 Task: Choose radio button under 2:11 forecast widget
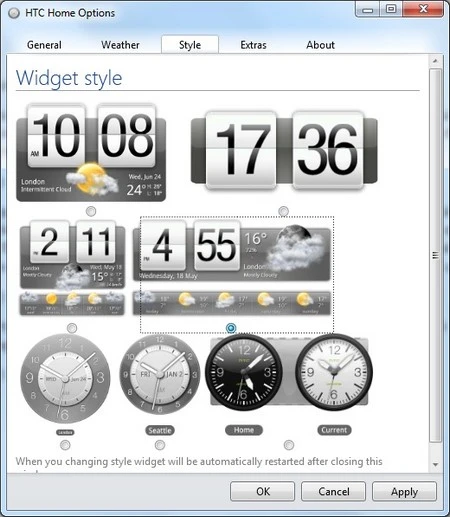point(72,328)
